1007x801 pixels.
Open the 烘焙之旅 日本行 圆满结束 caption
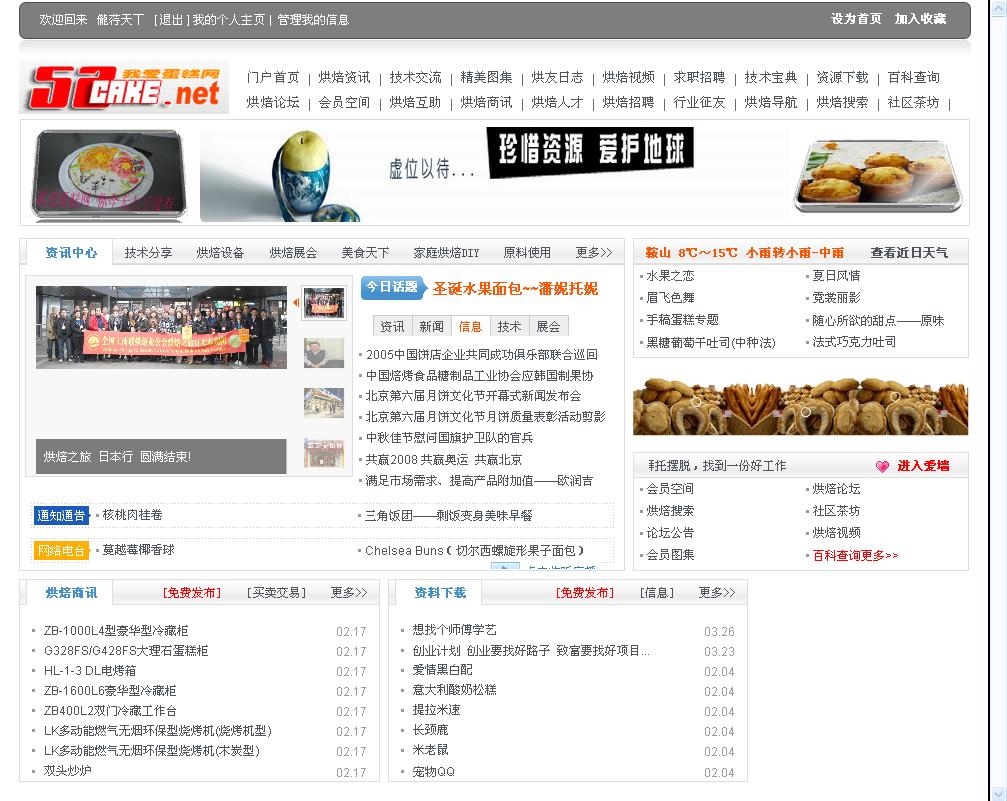[117, 457]
